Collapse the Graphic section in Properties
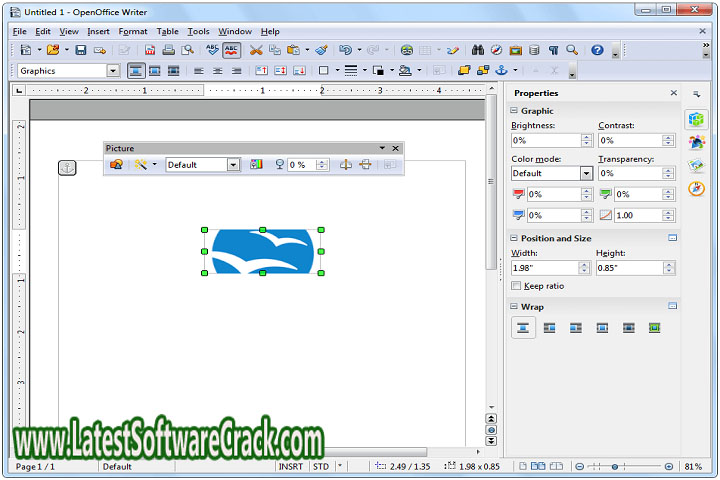The image size is (720, 480). (x=514, y=111)
